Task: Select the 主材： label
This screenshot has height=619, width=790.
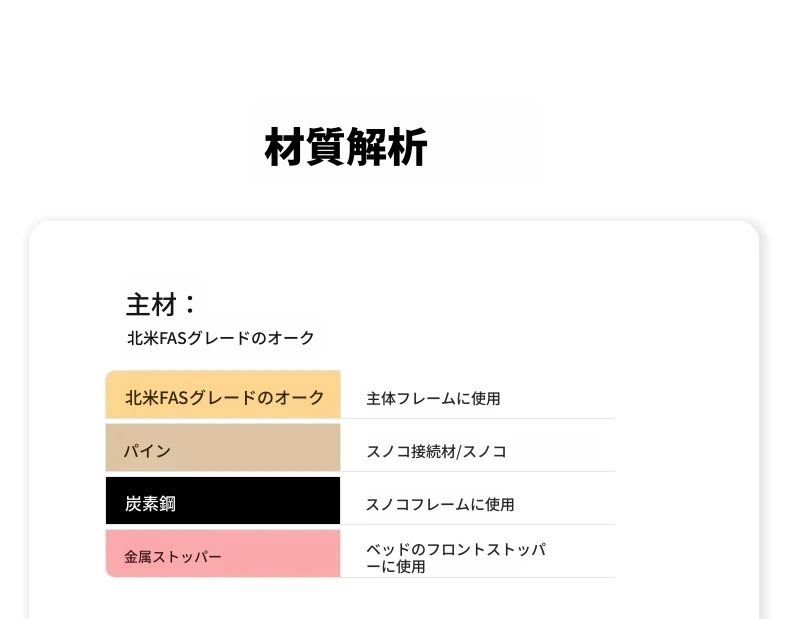Action: (x=161, y=304)
